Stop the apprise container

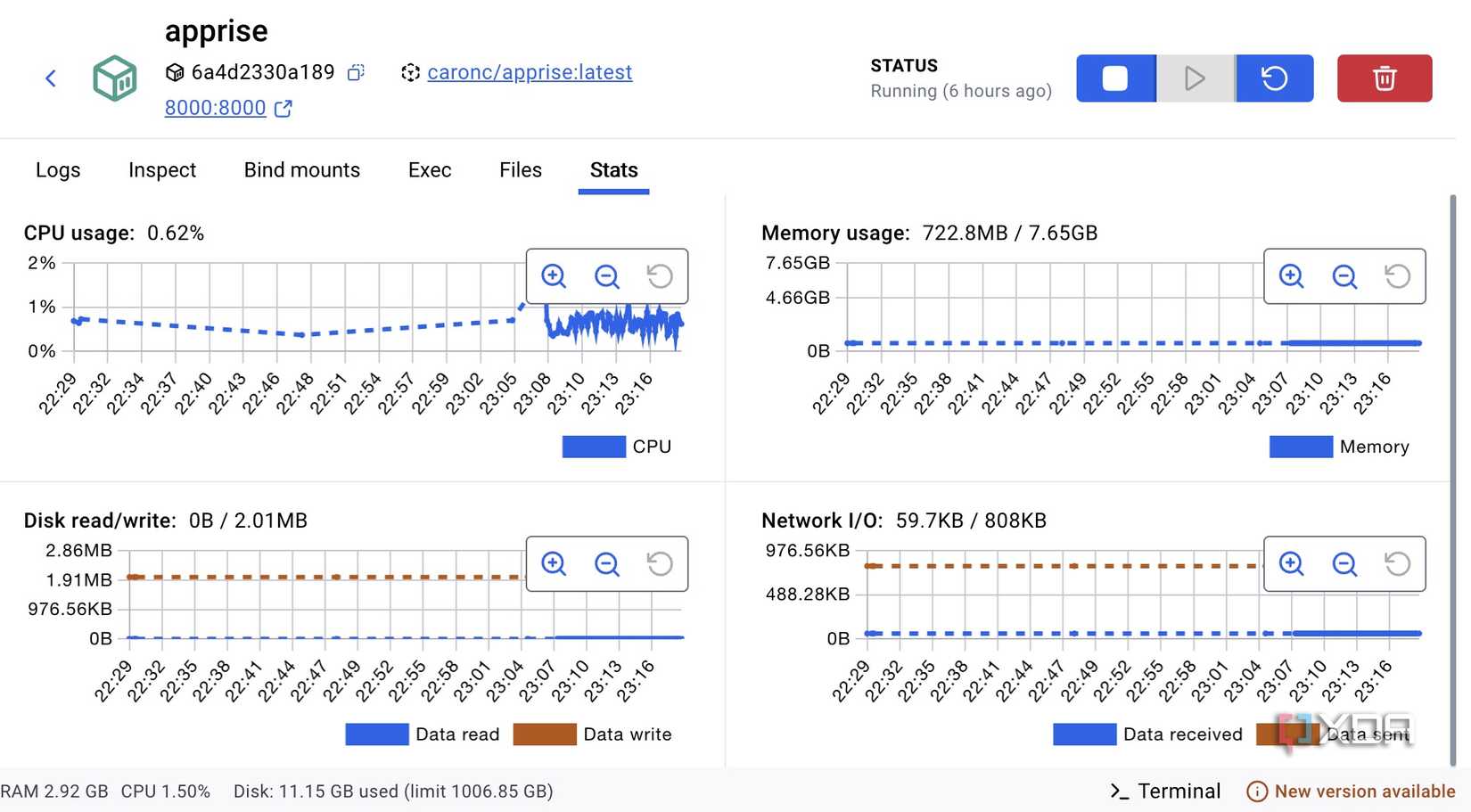(1115, 78)
